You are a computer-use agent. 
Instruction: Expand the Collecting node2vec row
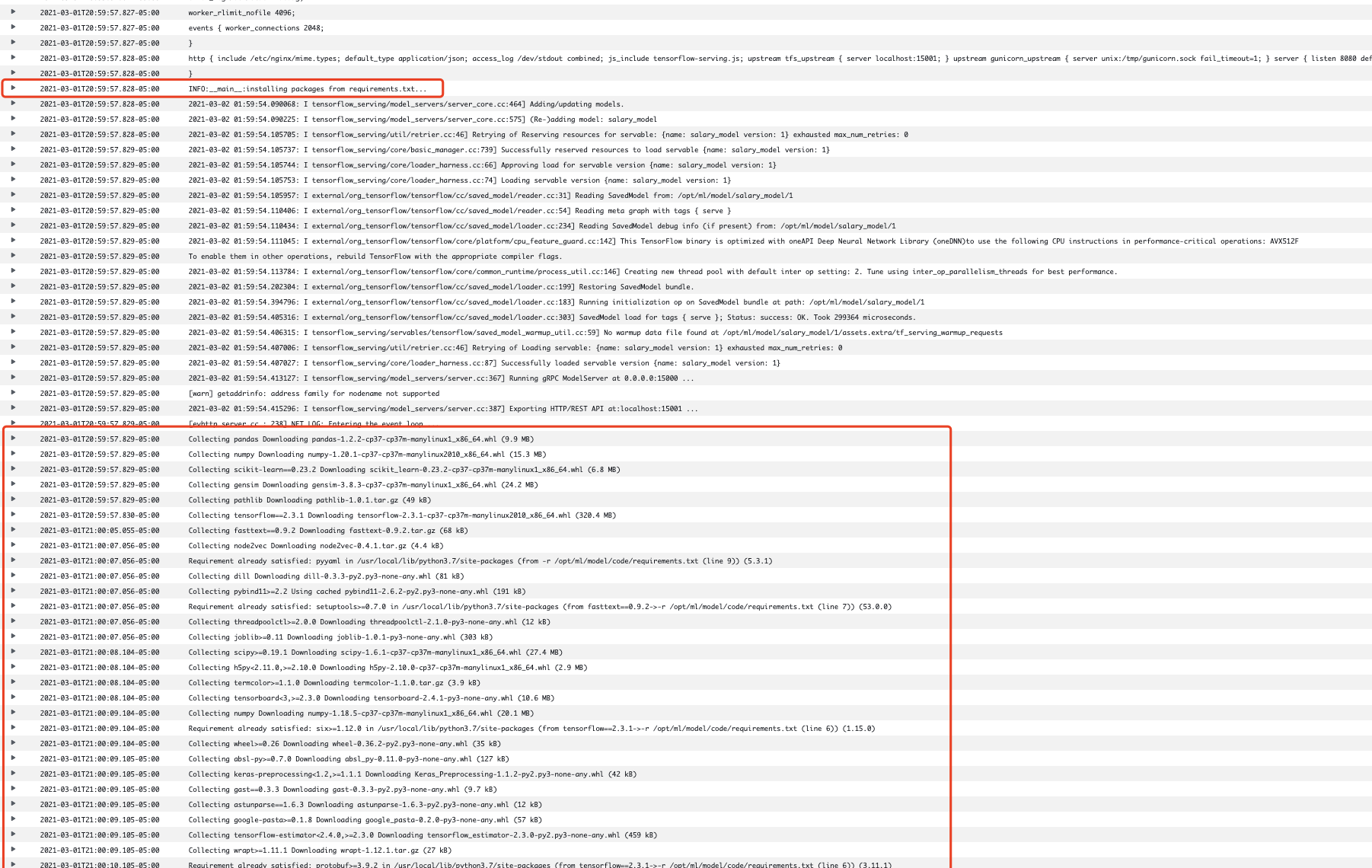[x=13, y=545]
